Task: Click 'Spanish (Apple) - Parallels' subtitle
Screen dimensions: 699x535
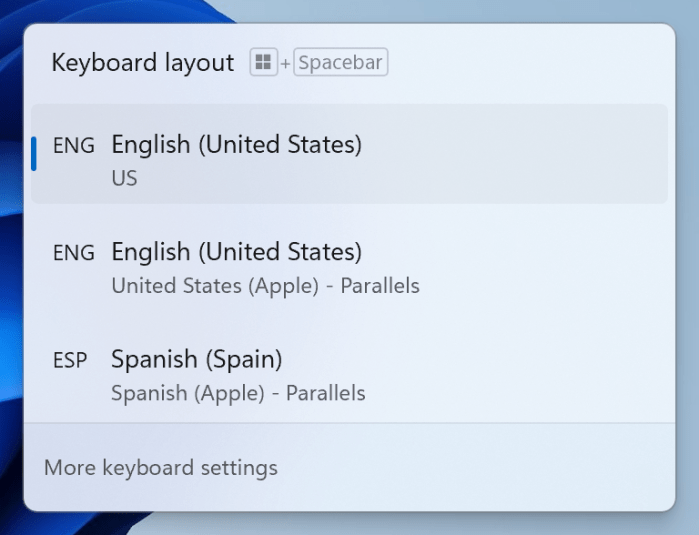Action: pos(238,393)
